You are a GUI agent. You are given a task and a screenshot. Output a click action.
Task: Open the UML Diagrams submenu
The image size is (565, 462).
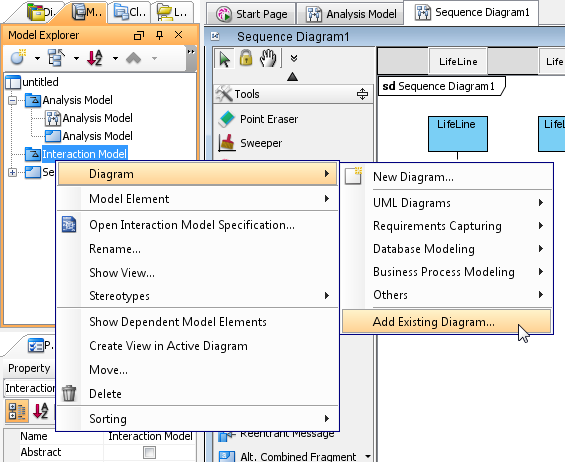(x=447, y=203)
